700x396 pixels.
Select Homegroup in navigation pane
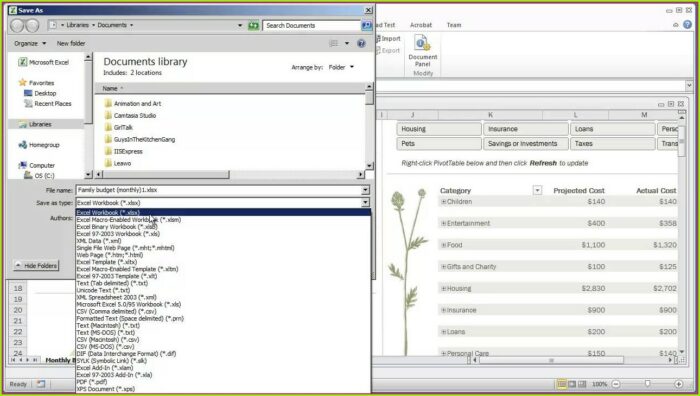(x=39, y=145)
